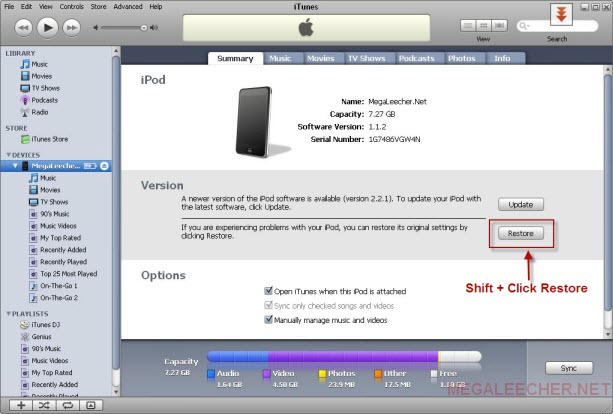Screen dimensions: 613x414
Task: Open the Help menu
Action: click(x=156, y=7)
